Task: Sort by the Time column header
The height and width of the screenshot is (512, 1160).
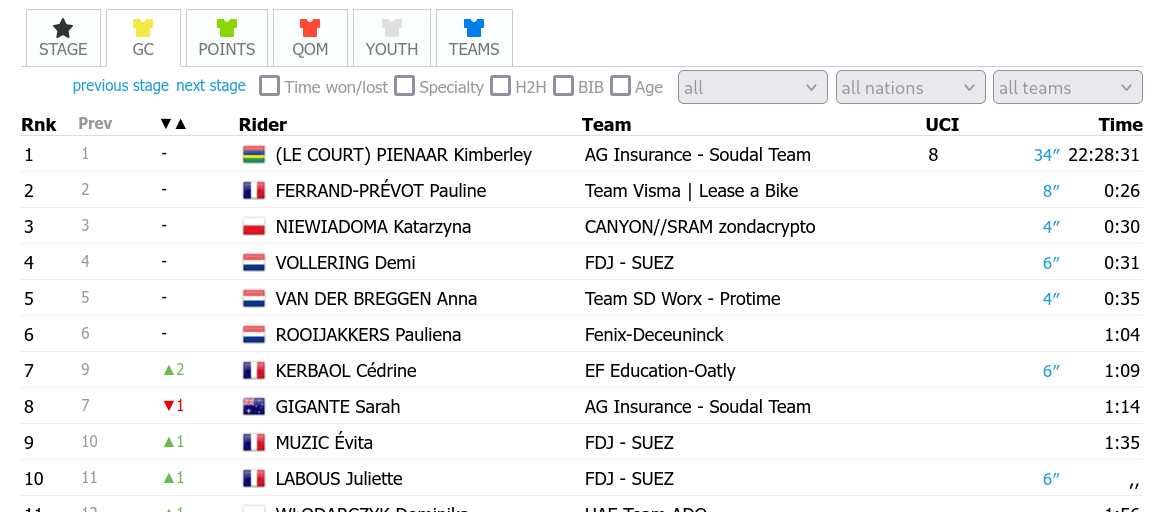Action: coord(1121,124)
